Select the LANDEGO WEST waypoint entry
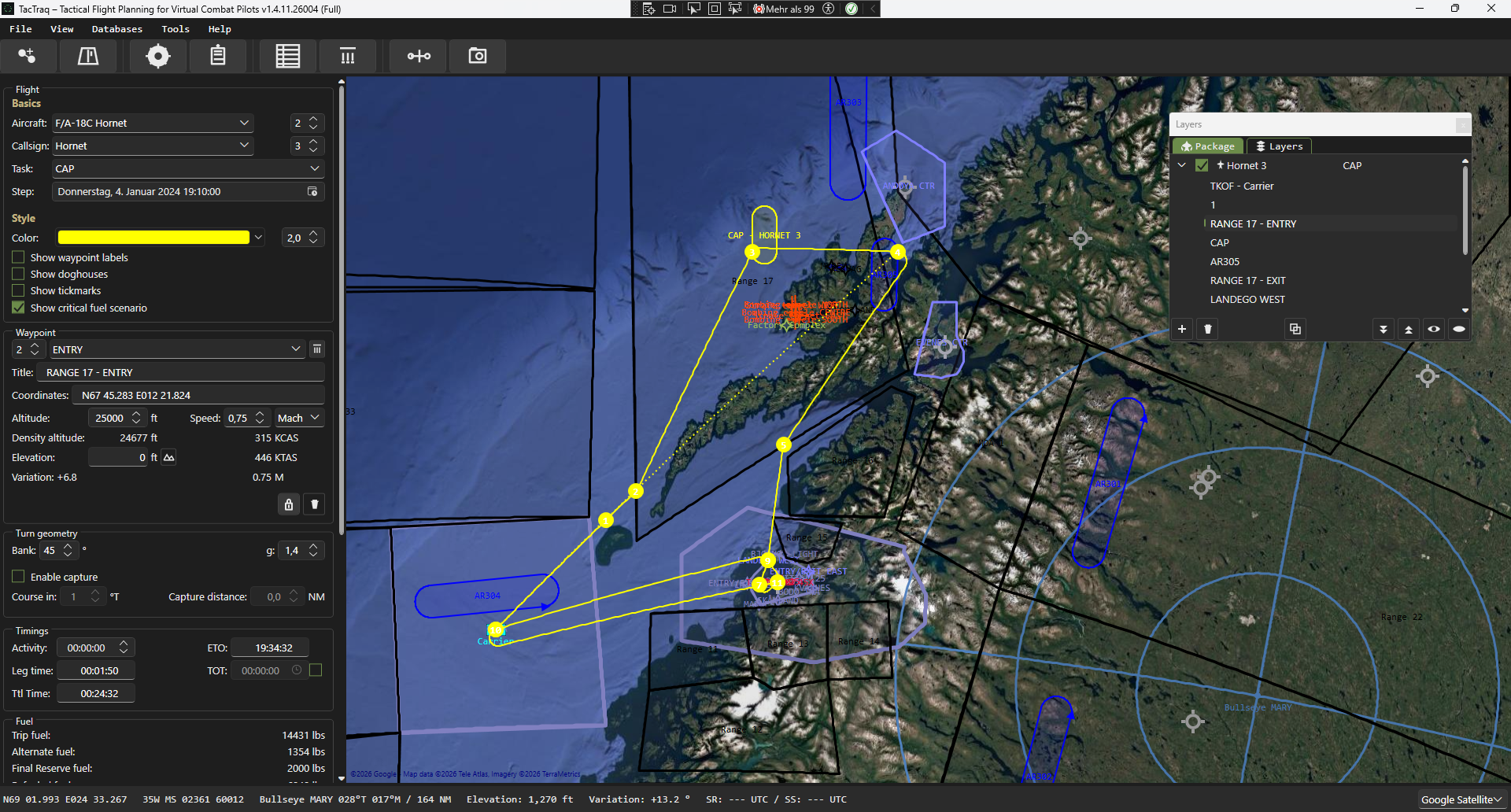Screen dimensions: 1511x812 click(x=1247, y=299)
